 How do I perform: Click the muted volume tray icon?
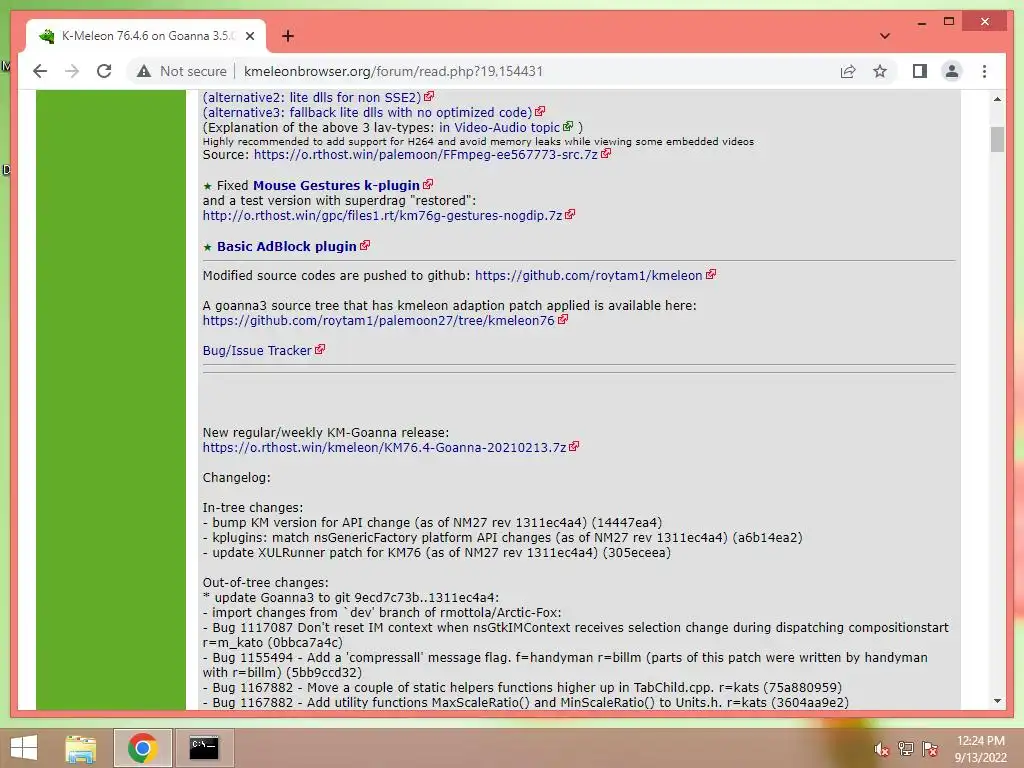(x=882, y=749)
